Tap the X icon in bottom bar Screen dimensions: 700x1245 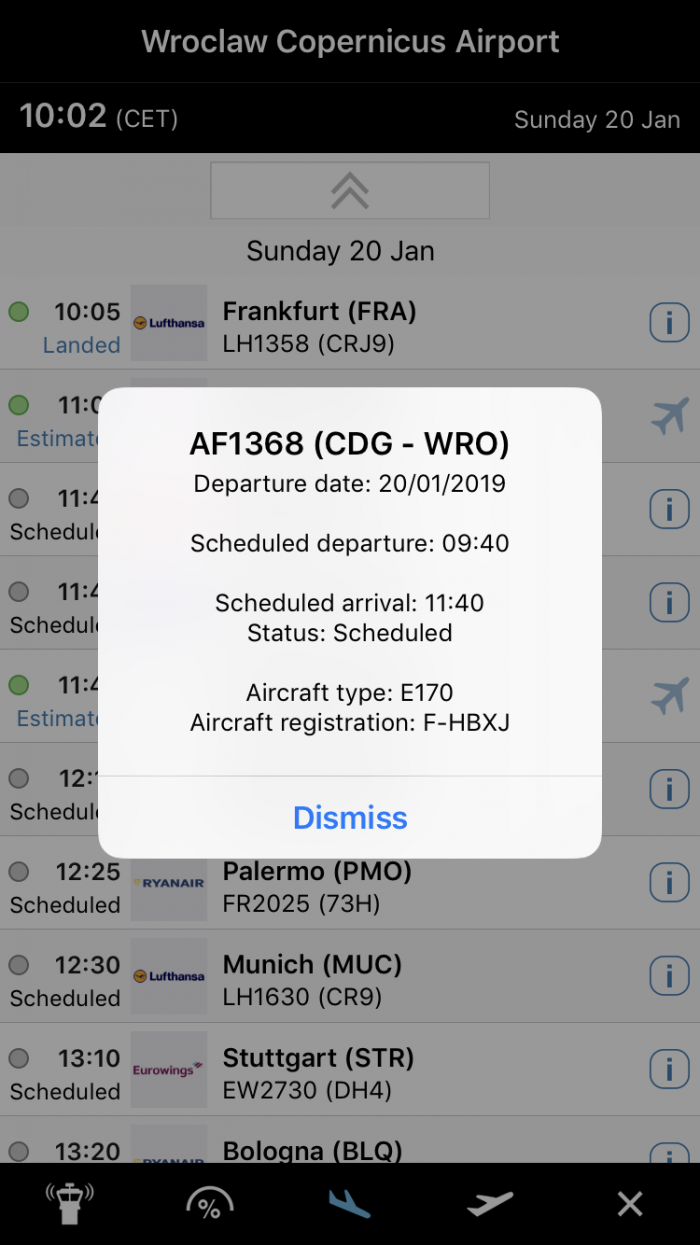pos(630,1203)
